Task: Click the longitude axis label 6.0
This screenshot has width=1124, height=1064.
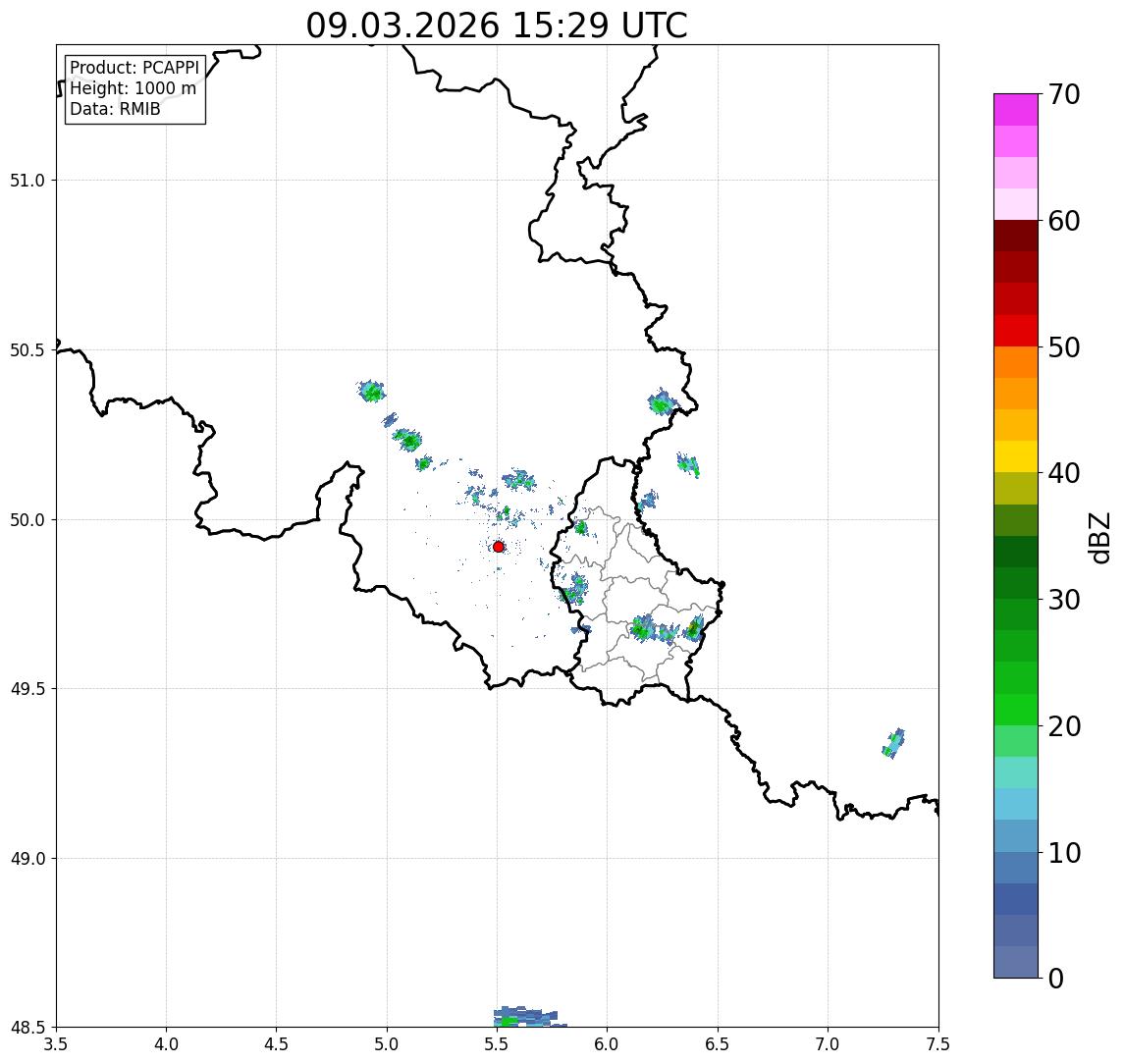Action: coord(608,1044)
